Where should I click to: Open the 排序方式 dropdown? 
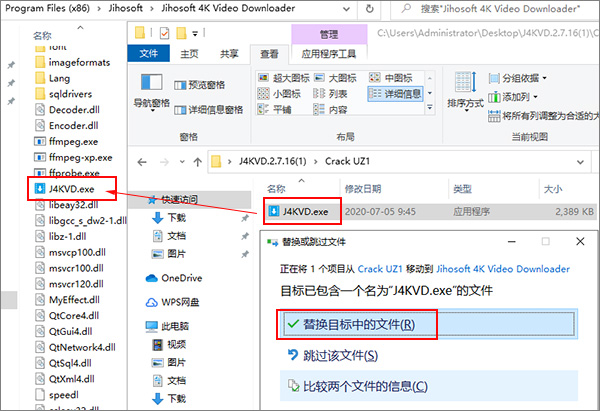coord(465,92)
